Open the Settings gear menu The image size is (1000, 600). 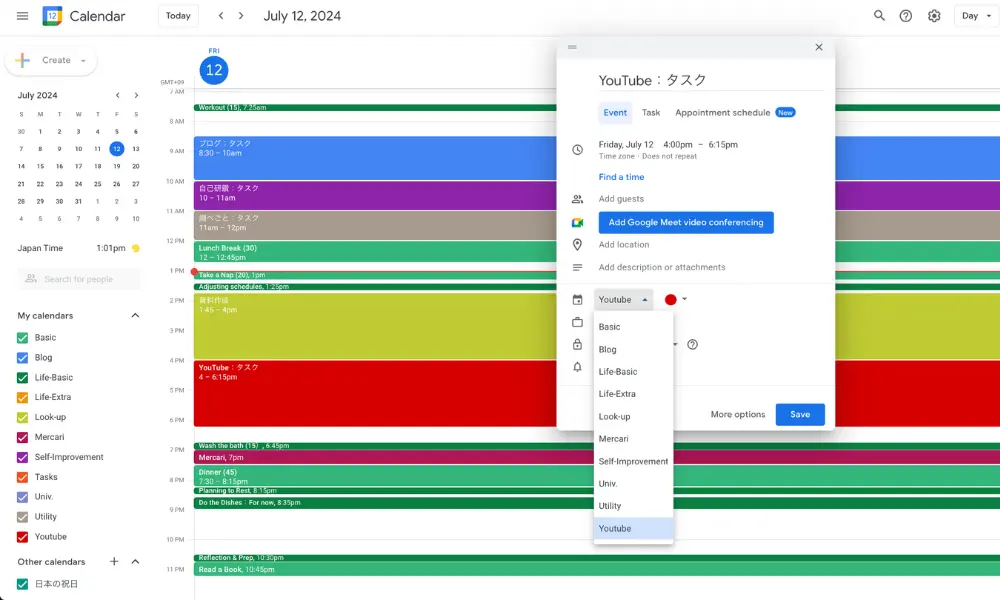(x=934, y=16)
